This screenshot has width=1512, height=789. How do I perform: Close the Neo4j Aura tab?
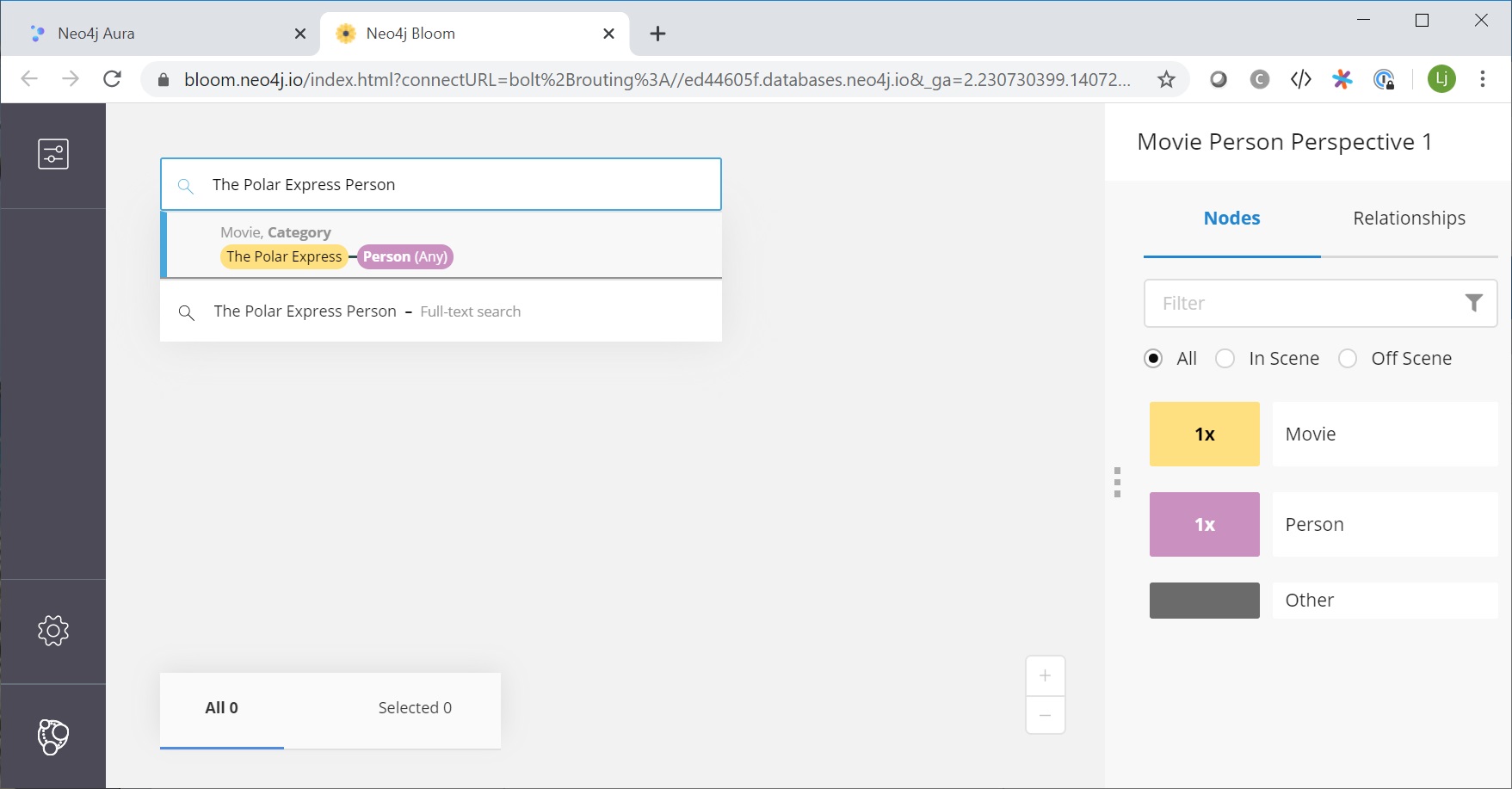300,34
